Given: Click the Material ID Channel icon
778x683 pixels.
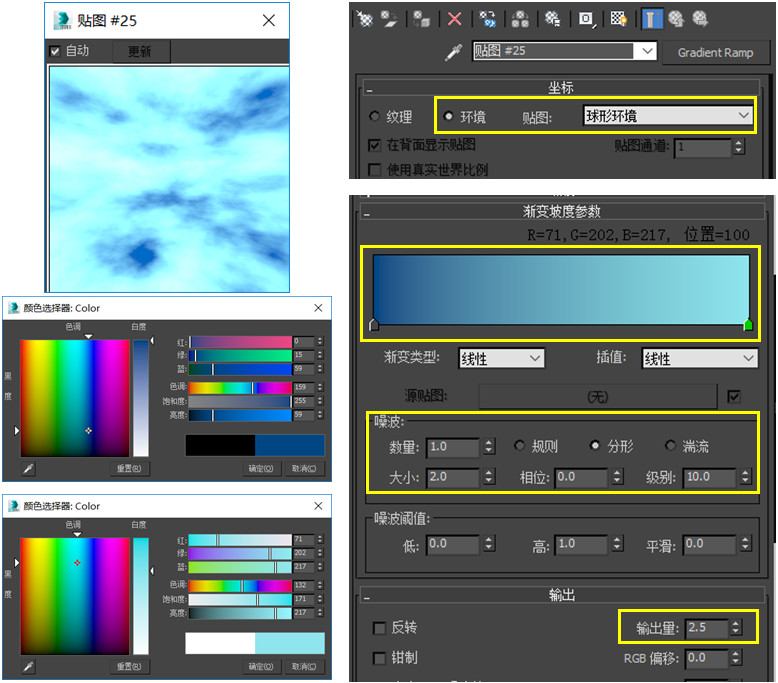Looking at the screenshot, I should [x=586, y=19].
